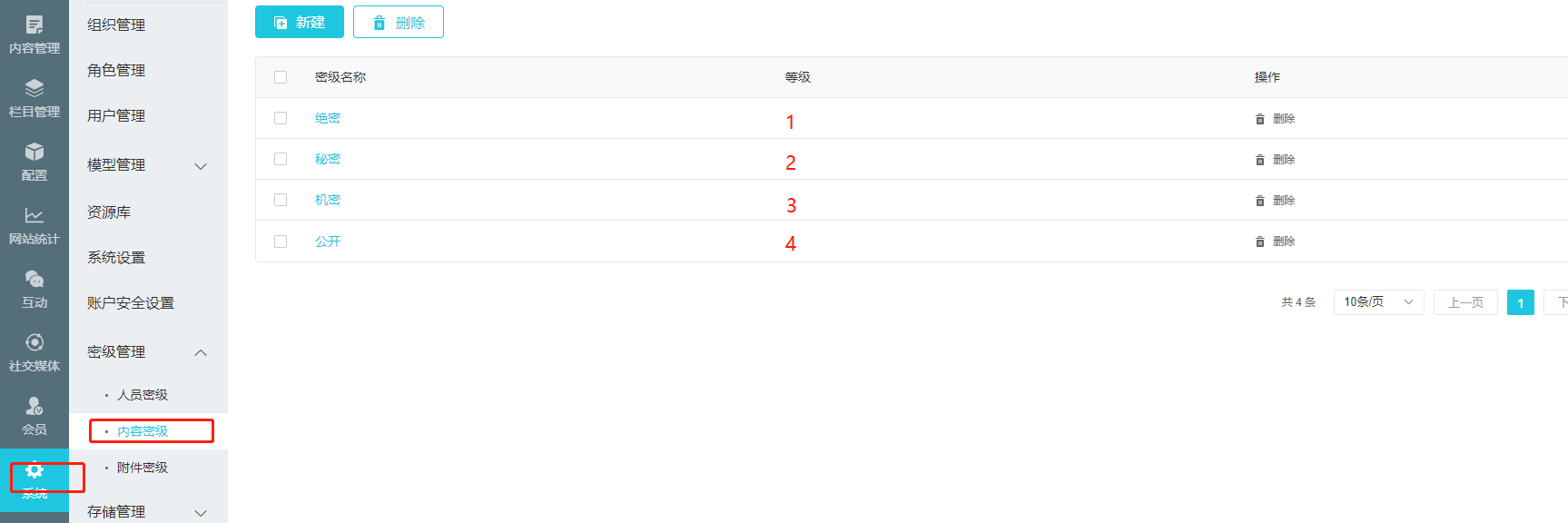Screen dimensions: 1568x523
Task: Open the 10条/页 page size dropdown
Action: coord(1378,302)
